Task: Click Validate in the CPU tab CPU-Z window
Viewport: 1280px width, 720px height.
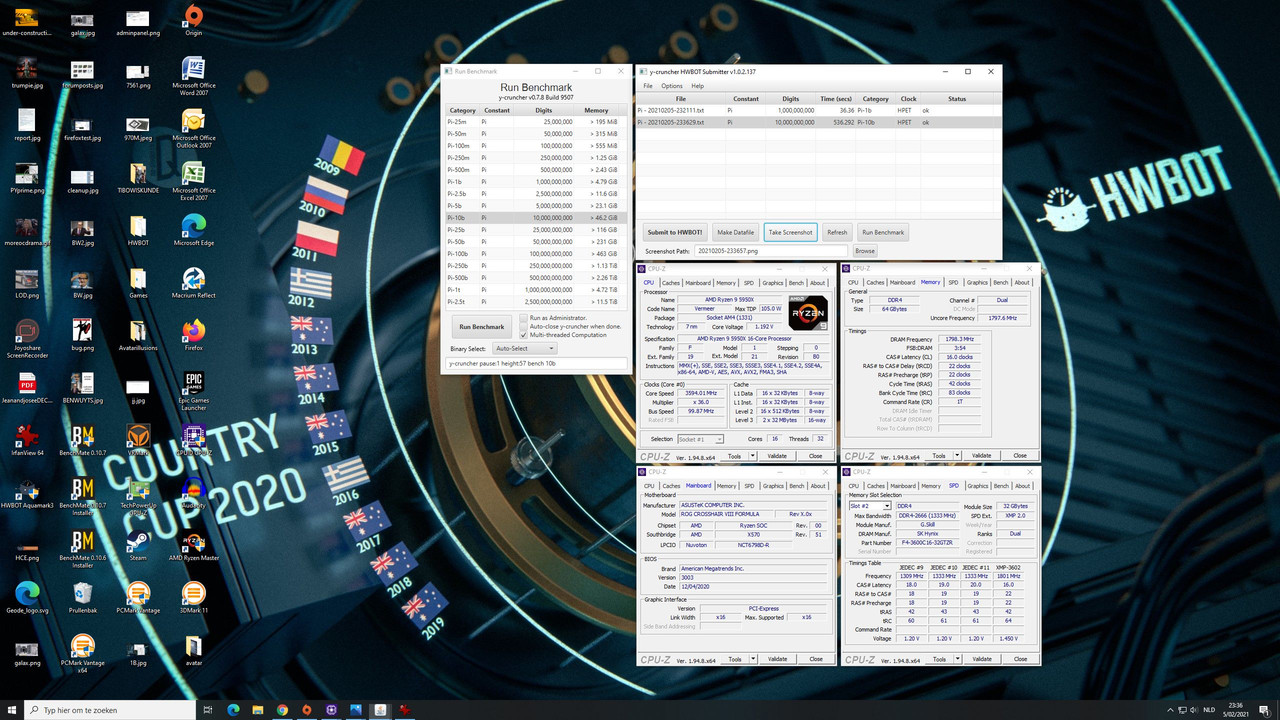Action: click(777, 455)
